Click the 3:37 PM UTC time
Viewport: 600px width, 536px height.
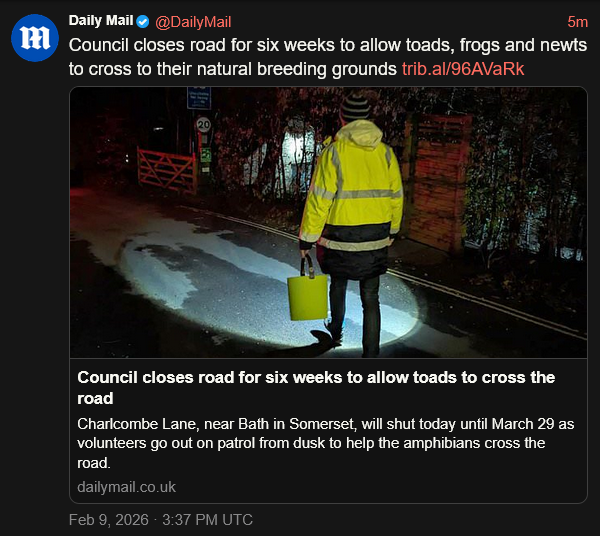tap(207, 520)
